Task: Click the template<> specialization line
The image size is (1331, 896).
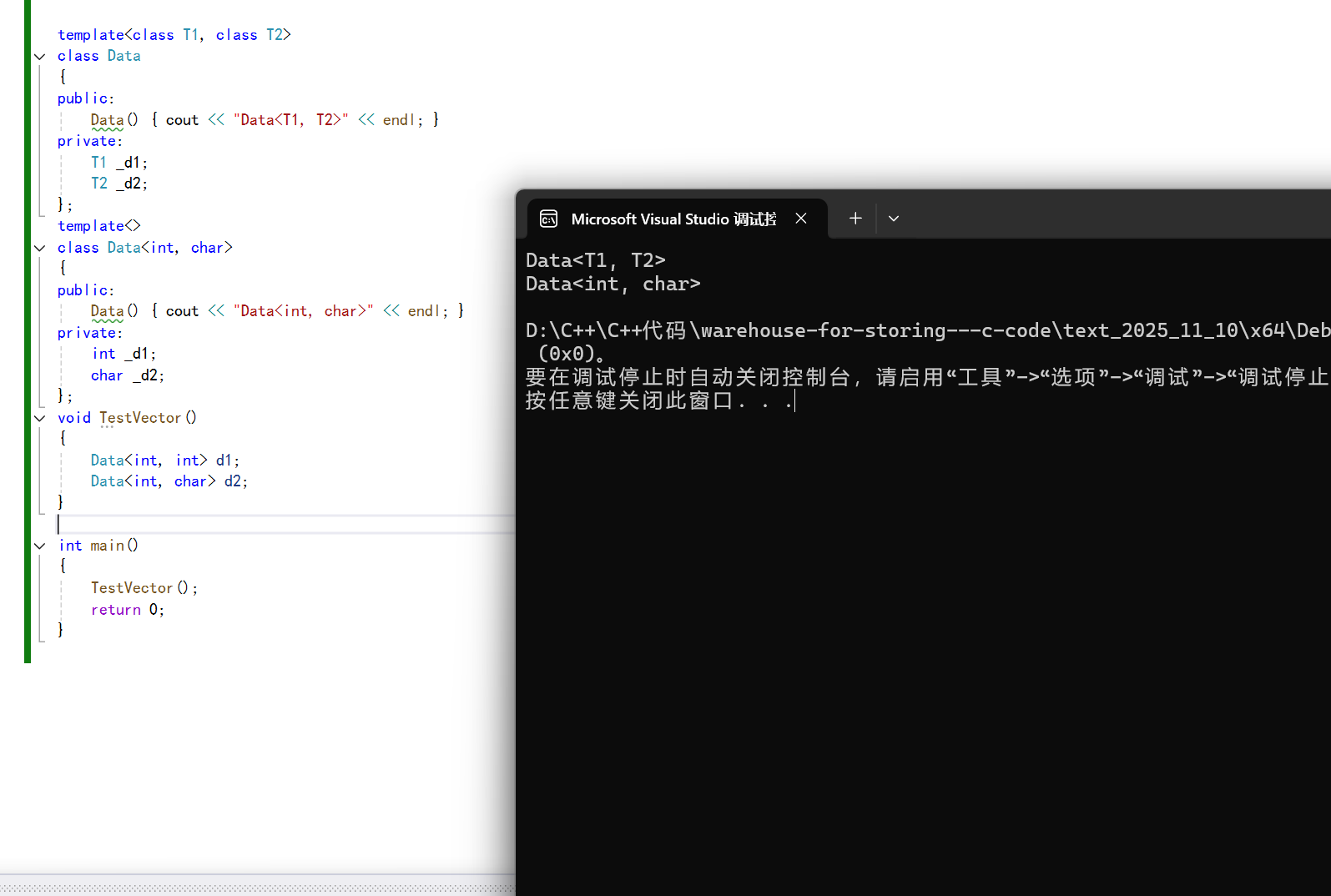Action: [99, 226]
